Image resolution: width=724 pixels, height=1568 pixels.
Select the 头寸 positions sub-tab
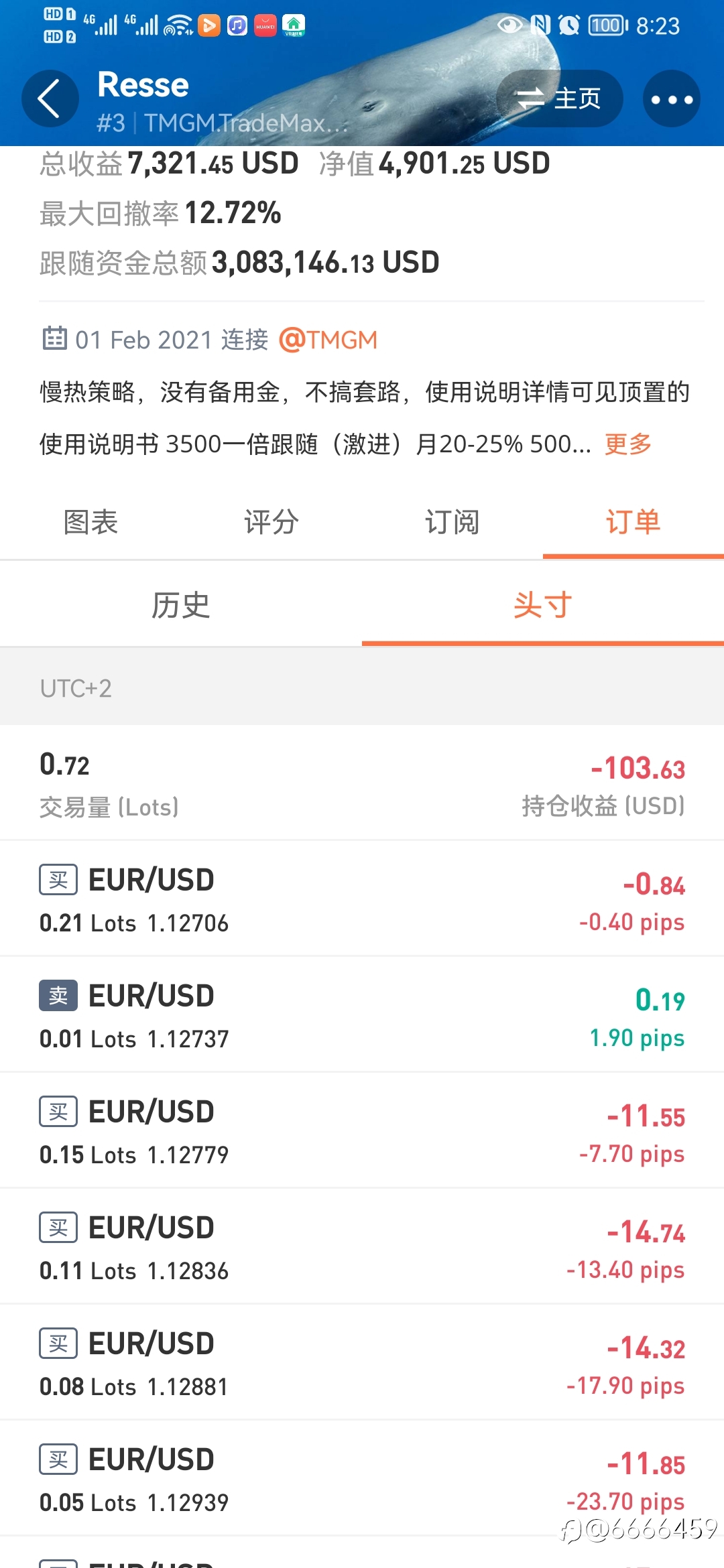(x=543, y=605)
